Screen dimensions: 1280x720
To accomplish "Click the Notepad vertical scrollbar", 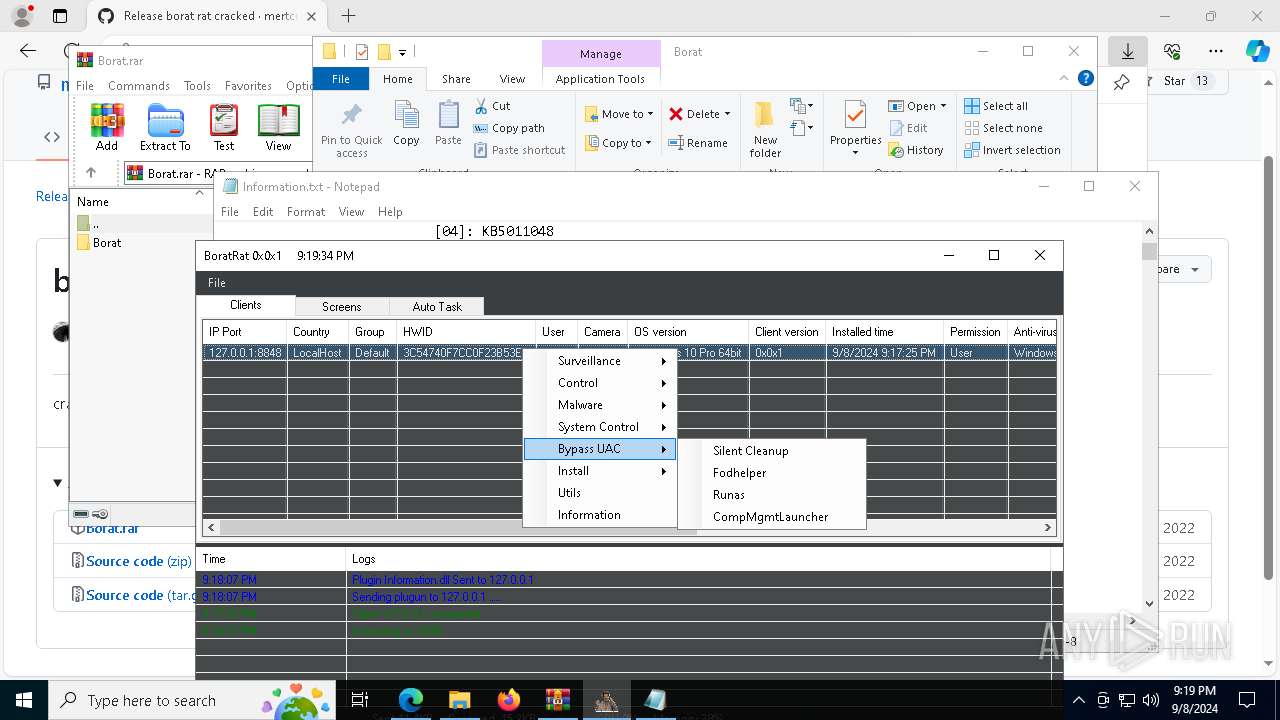I will [x=1149, y=252].
